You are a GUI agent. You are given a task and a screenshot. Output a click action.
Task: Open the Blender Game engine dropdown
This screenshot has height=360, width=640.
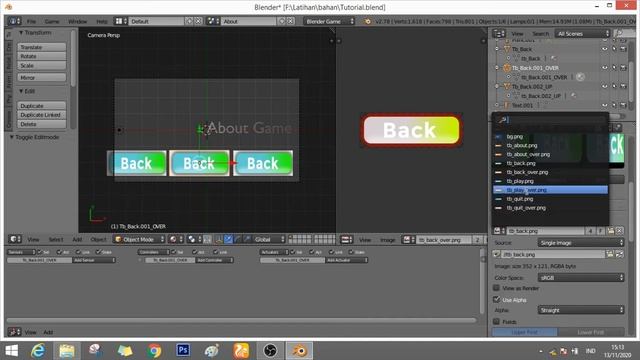[x=329, y=21]
